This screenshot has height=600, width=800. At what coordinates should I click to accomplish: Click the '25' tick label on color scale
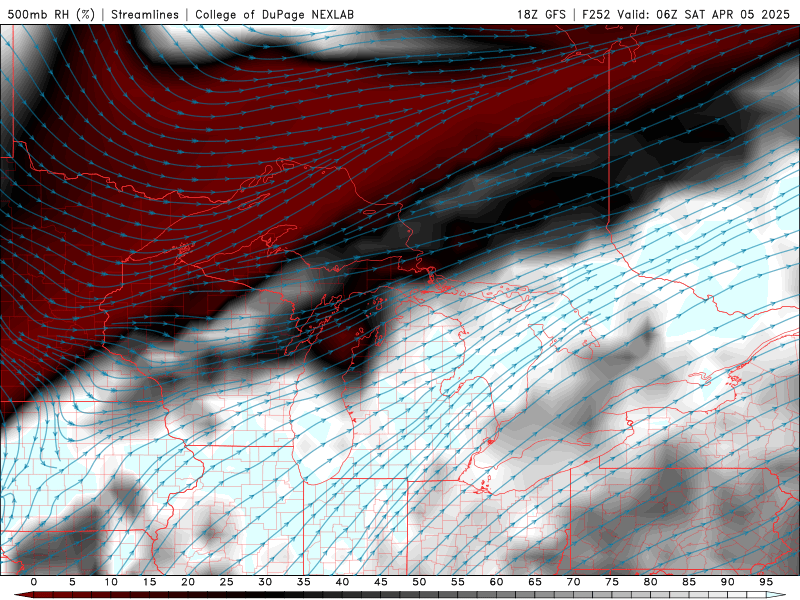click(227, 582)
